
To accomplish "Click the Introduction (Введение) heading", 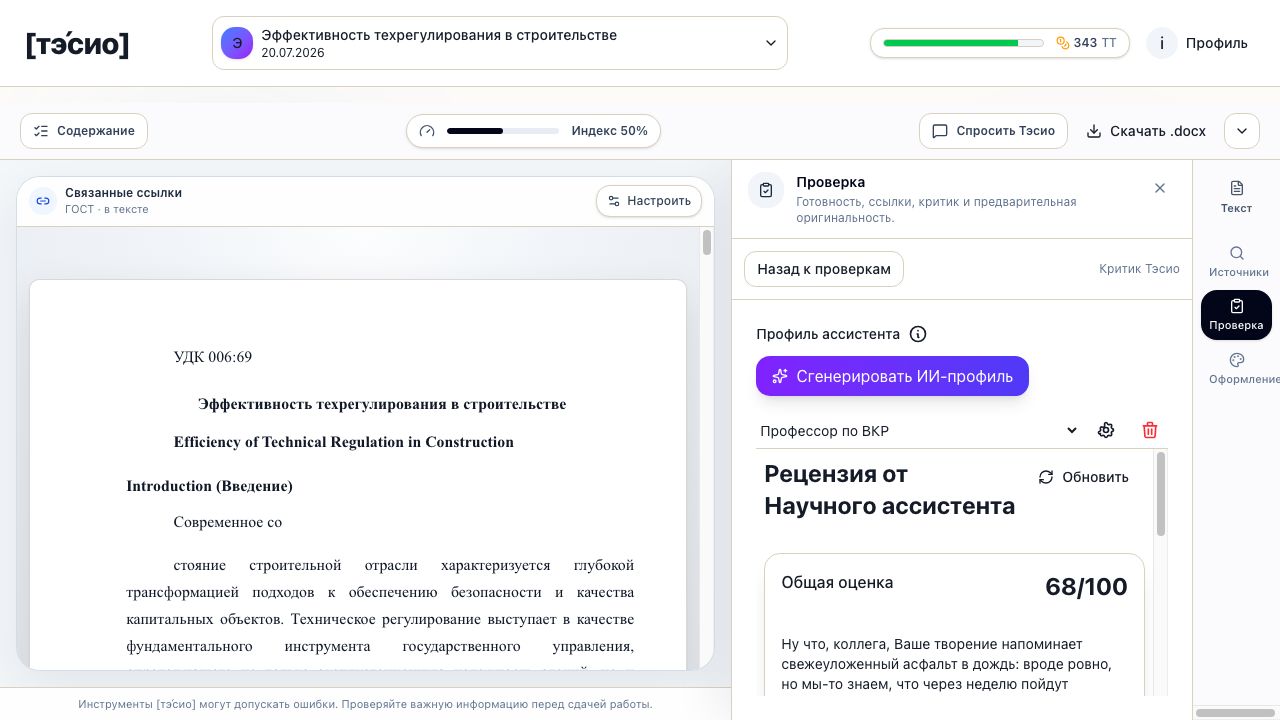I will point(210,486).
